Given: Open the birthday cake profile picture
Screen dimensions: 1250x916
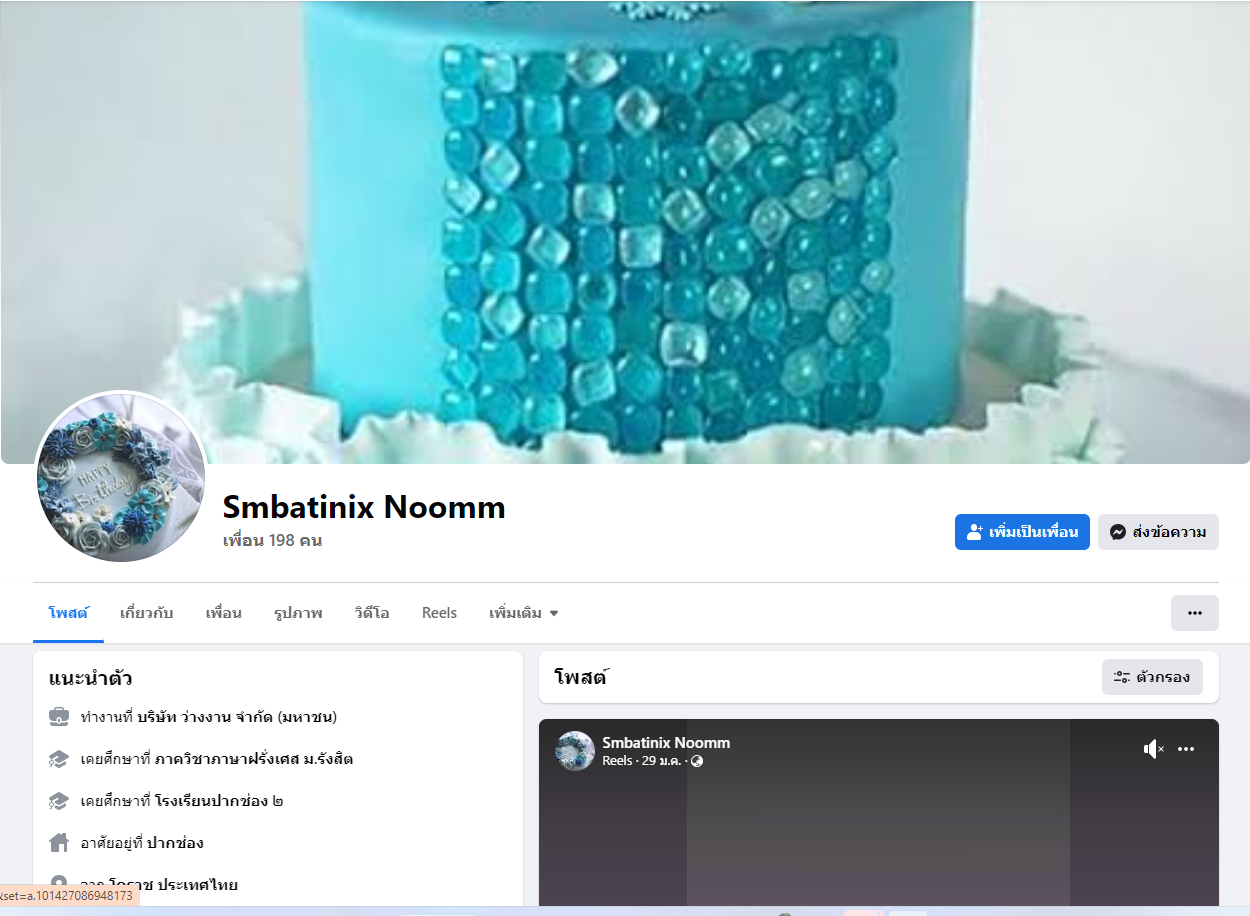Looking at the screenshot, I should 121,476.
